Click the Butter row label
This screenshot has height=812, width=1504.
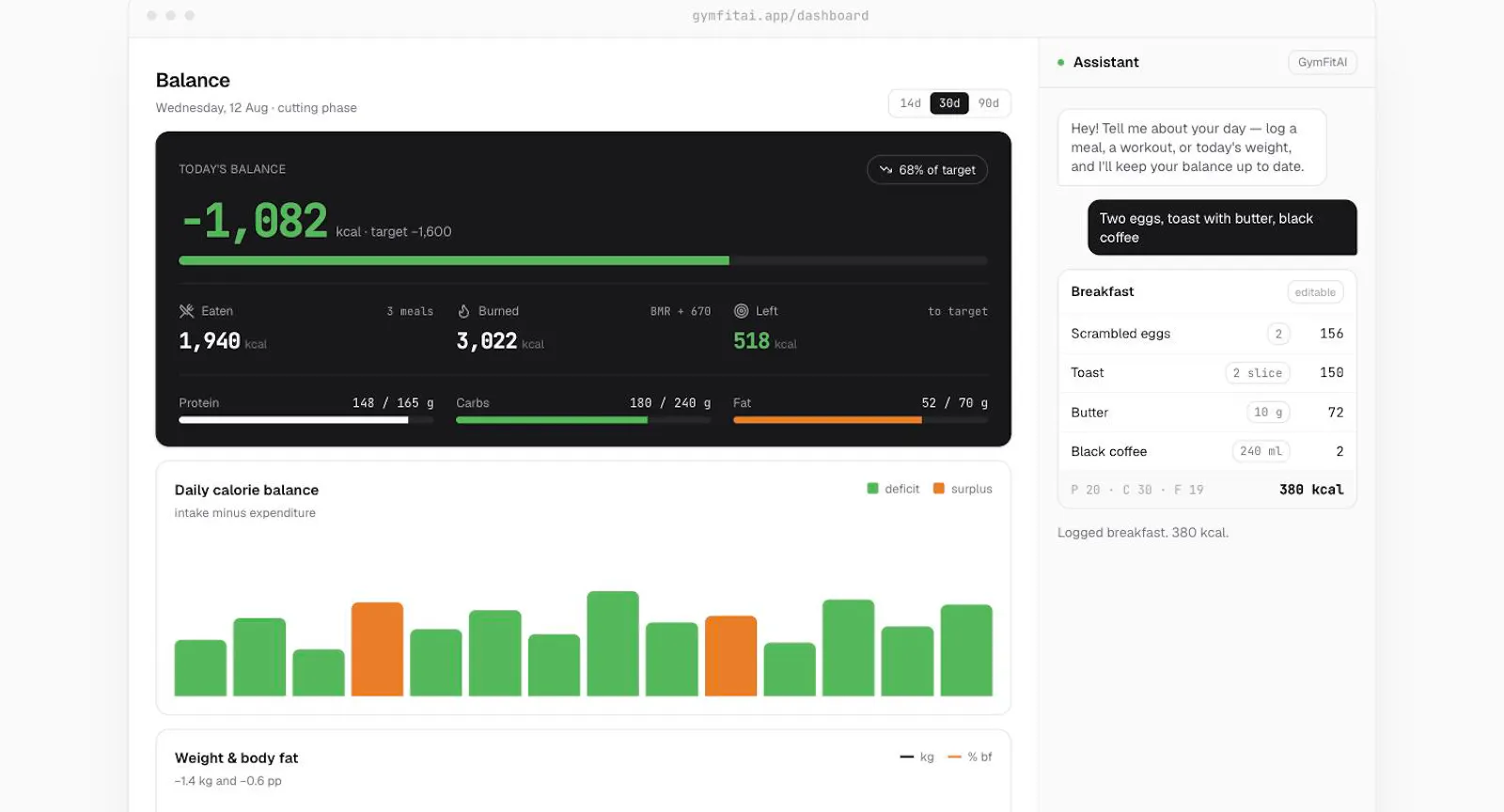click(x=1089, y=413)
